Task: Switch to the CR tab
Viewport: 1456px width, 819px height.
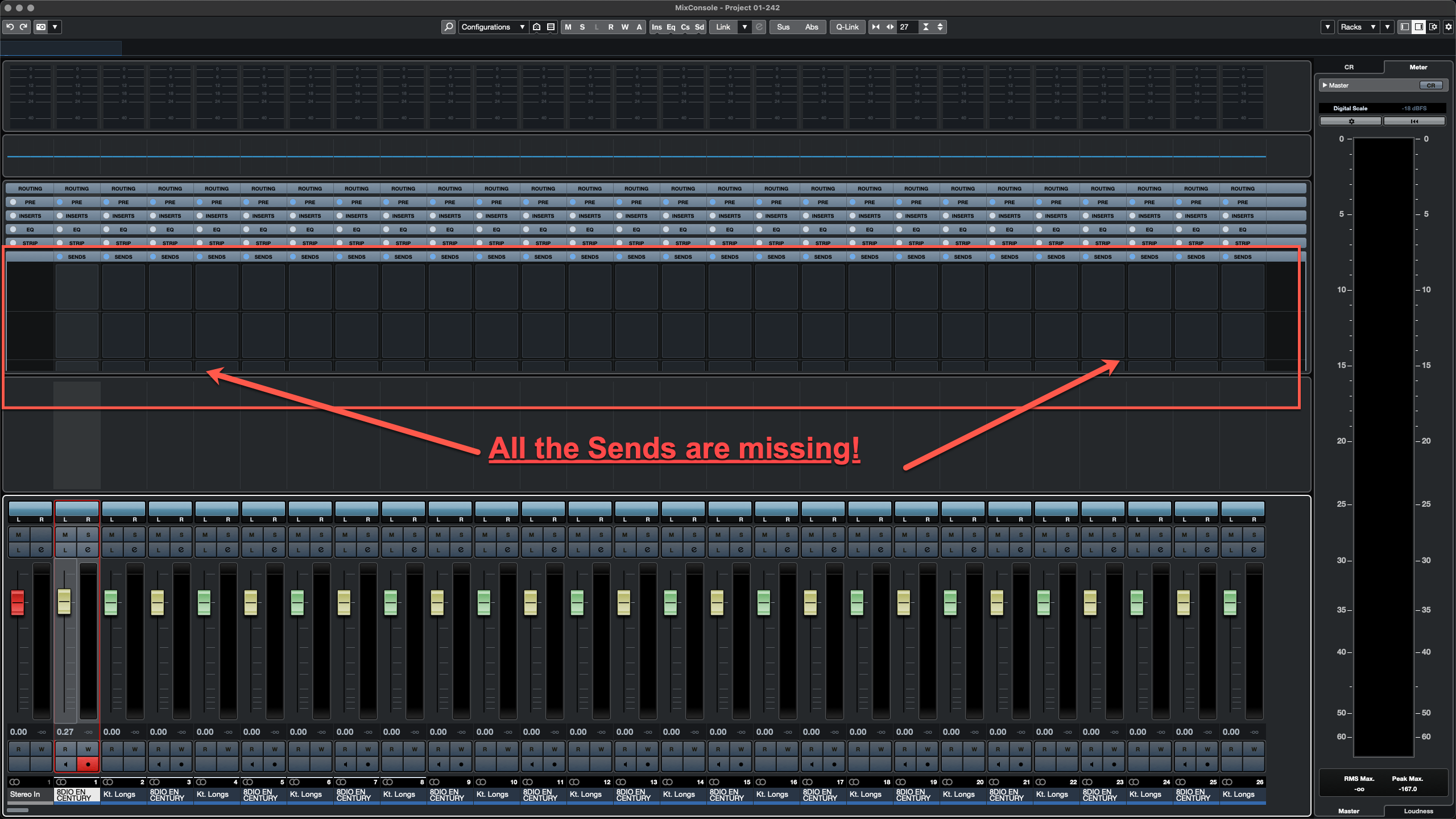Action: pyautogui.click(x=1349, y=67)
